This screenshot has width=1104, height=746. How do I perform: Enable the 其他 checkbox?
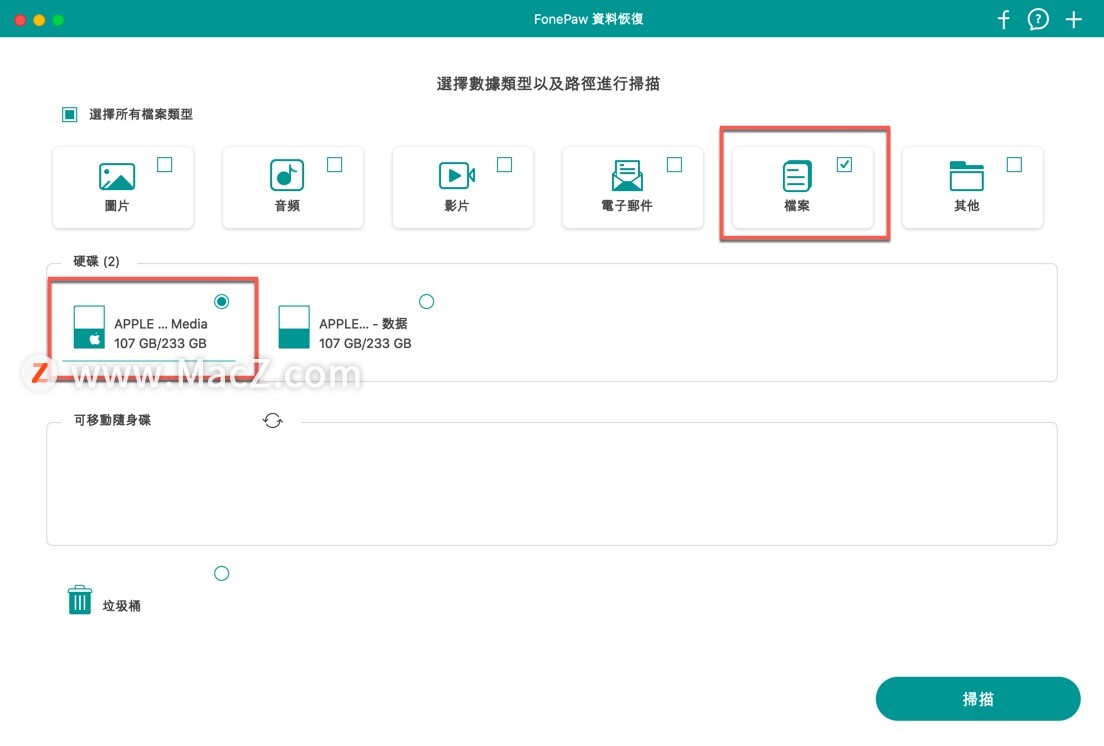pos(1015,165)
